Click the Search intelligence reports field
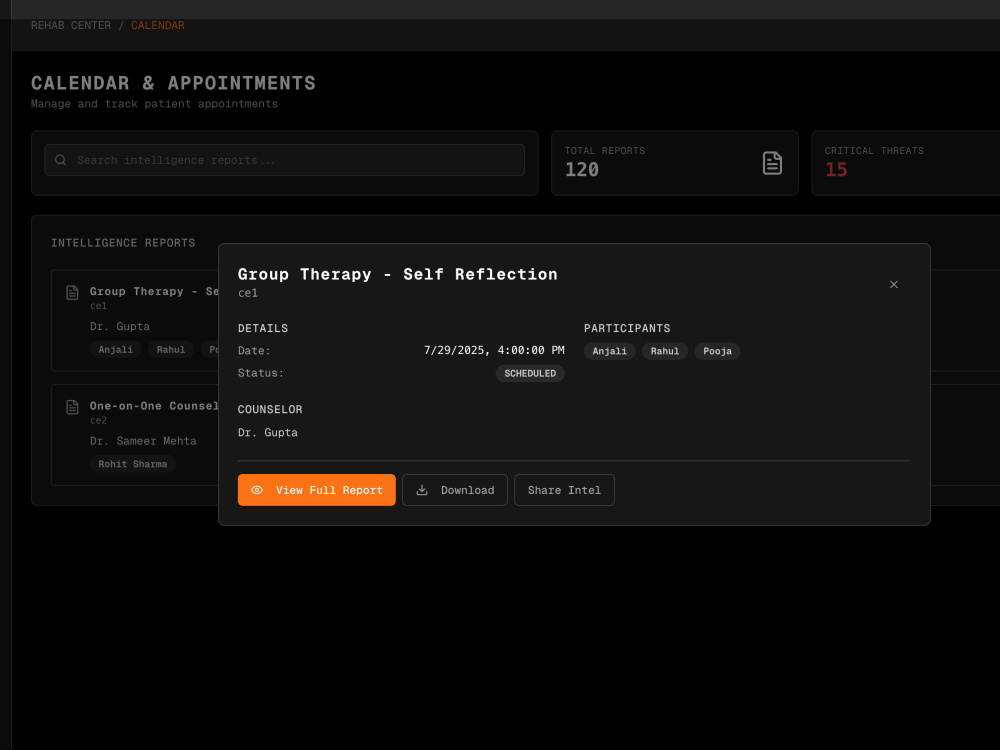Viewport: 1000px width, 750px height. click(x=284, y=160)
